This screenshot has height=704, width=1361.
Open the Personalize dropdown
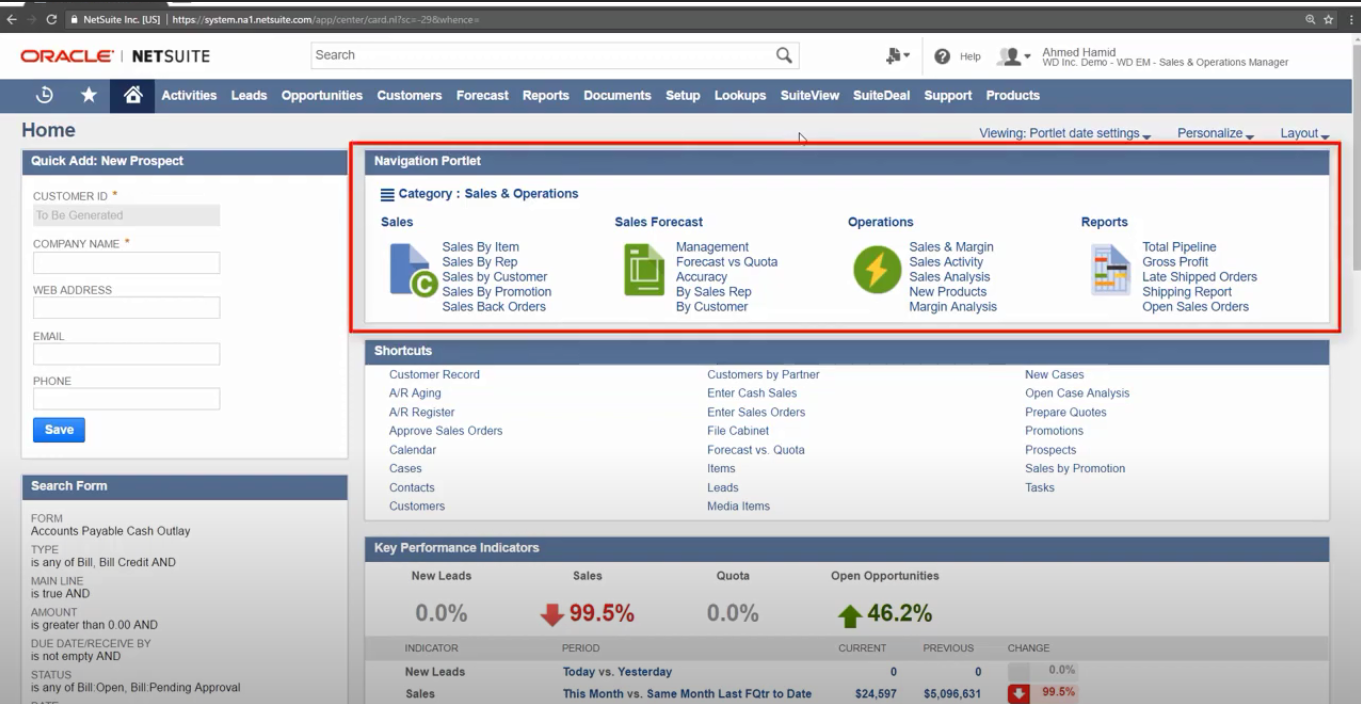[x=1216, y=133]
